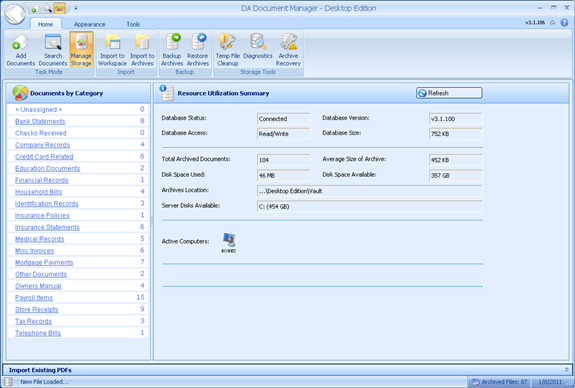Open the Checks Received category
The width and height of the screenshot is (575, 388).
[x=41, y=133]
